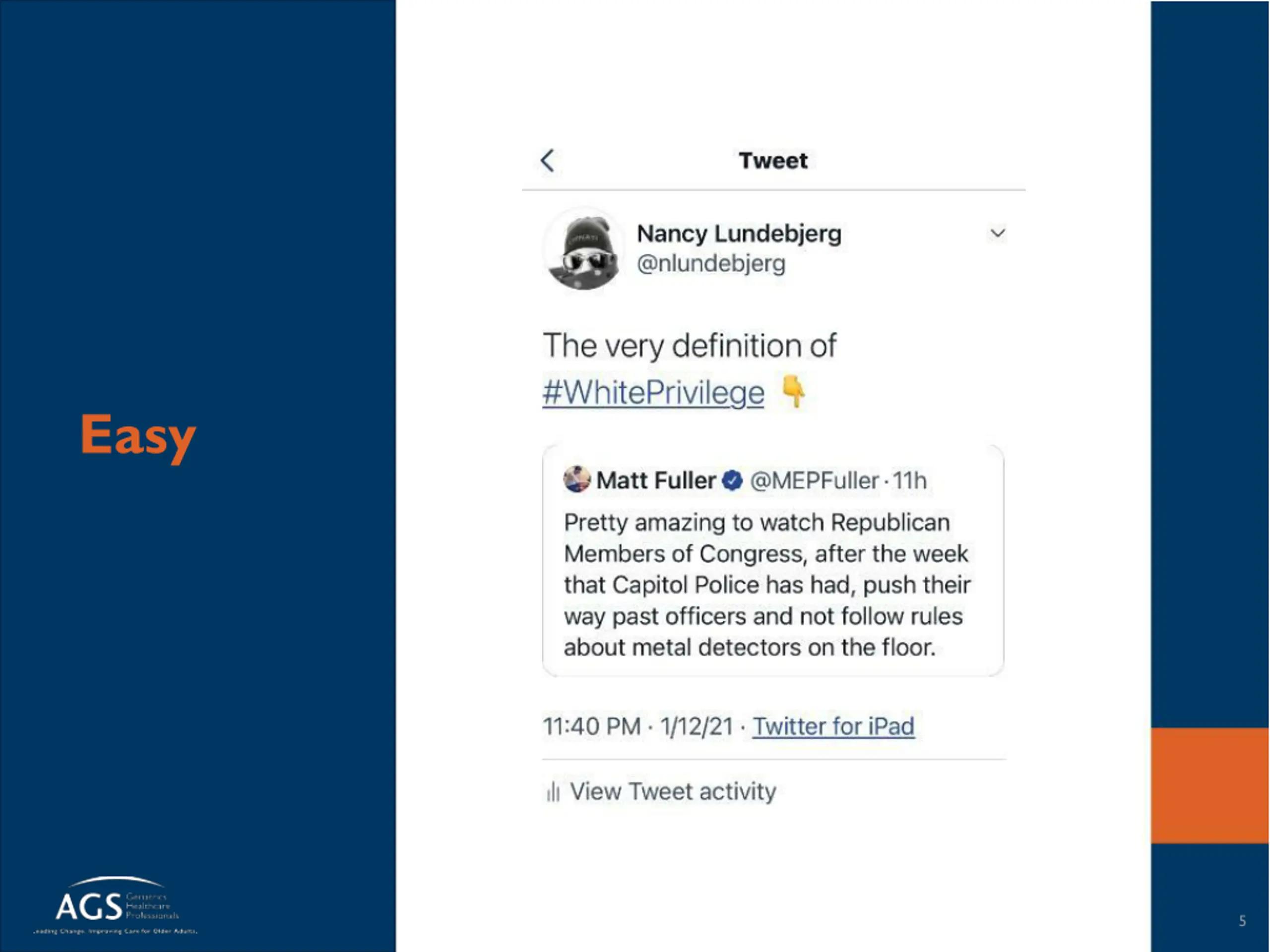Viewport: 1270px width, 952px height.
Task: Expand tweet options chevron menu
Action: pos(998,233)
